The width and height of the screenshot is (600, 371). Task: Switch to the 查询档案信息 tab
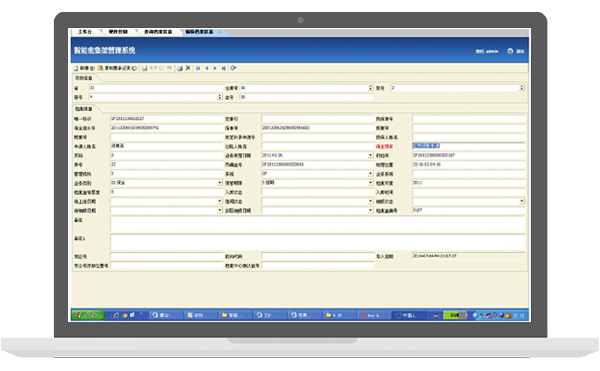pos(158,32)
